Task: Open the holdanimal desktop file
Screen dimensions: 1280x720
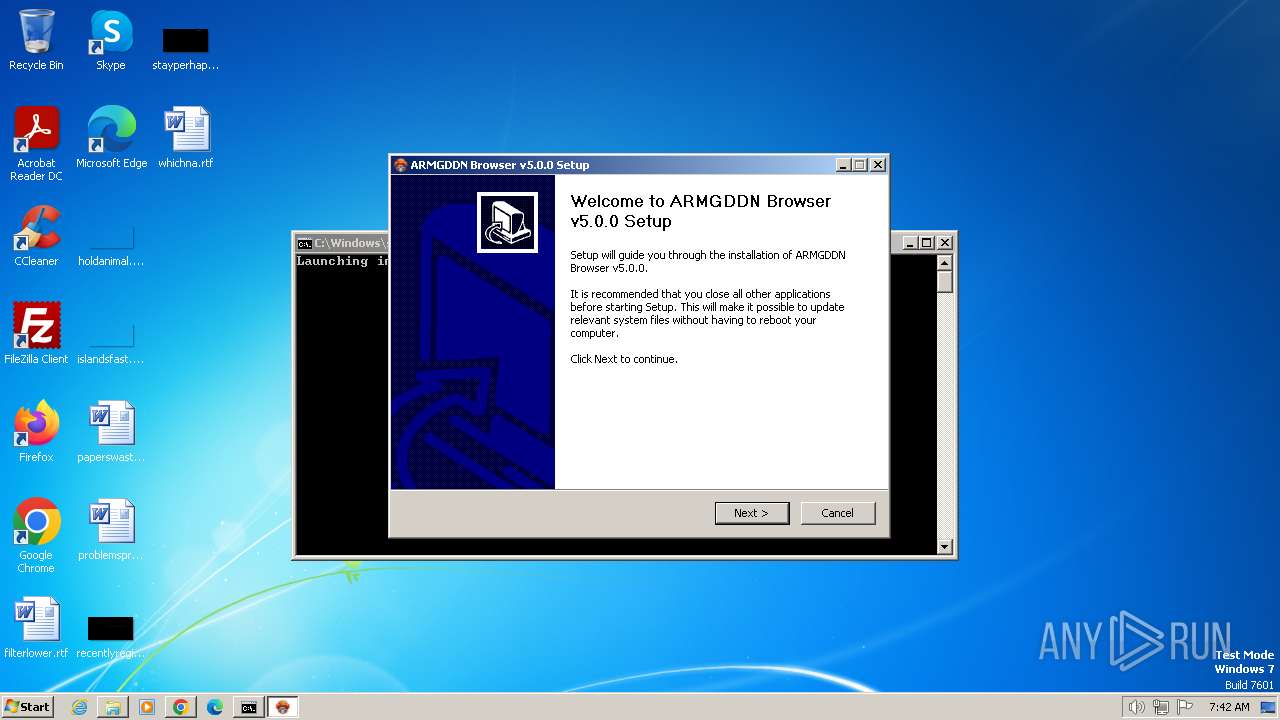Action: coord(111,245)
